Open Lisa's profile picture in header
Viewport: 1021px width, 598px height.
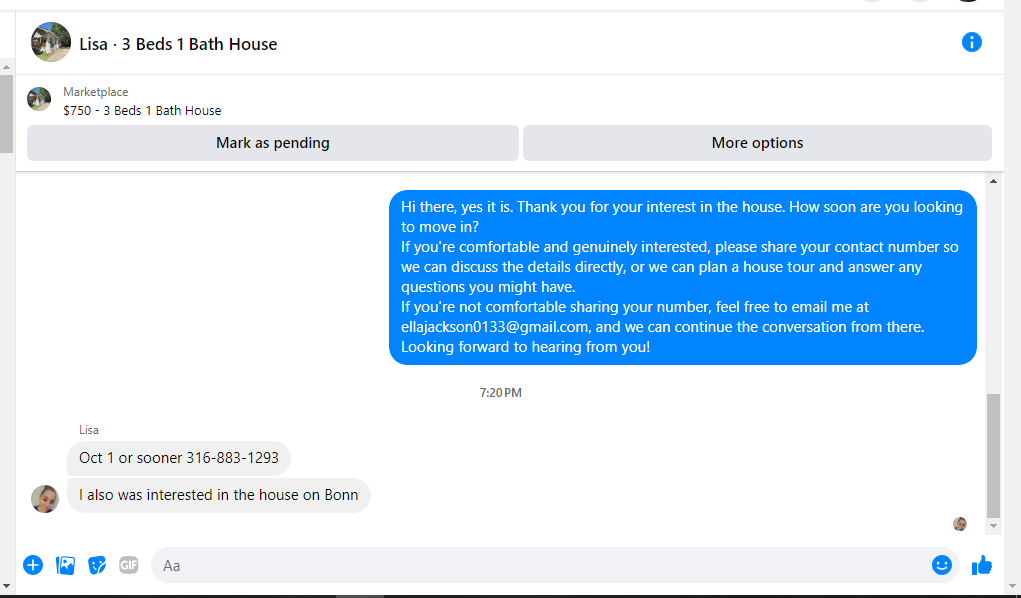click(51, 42)
